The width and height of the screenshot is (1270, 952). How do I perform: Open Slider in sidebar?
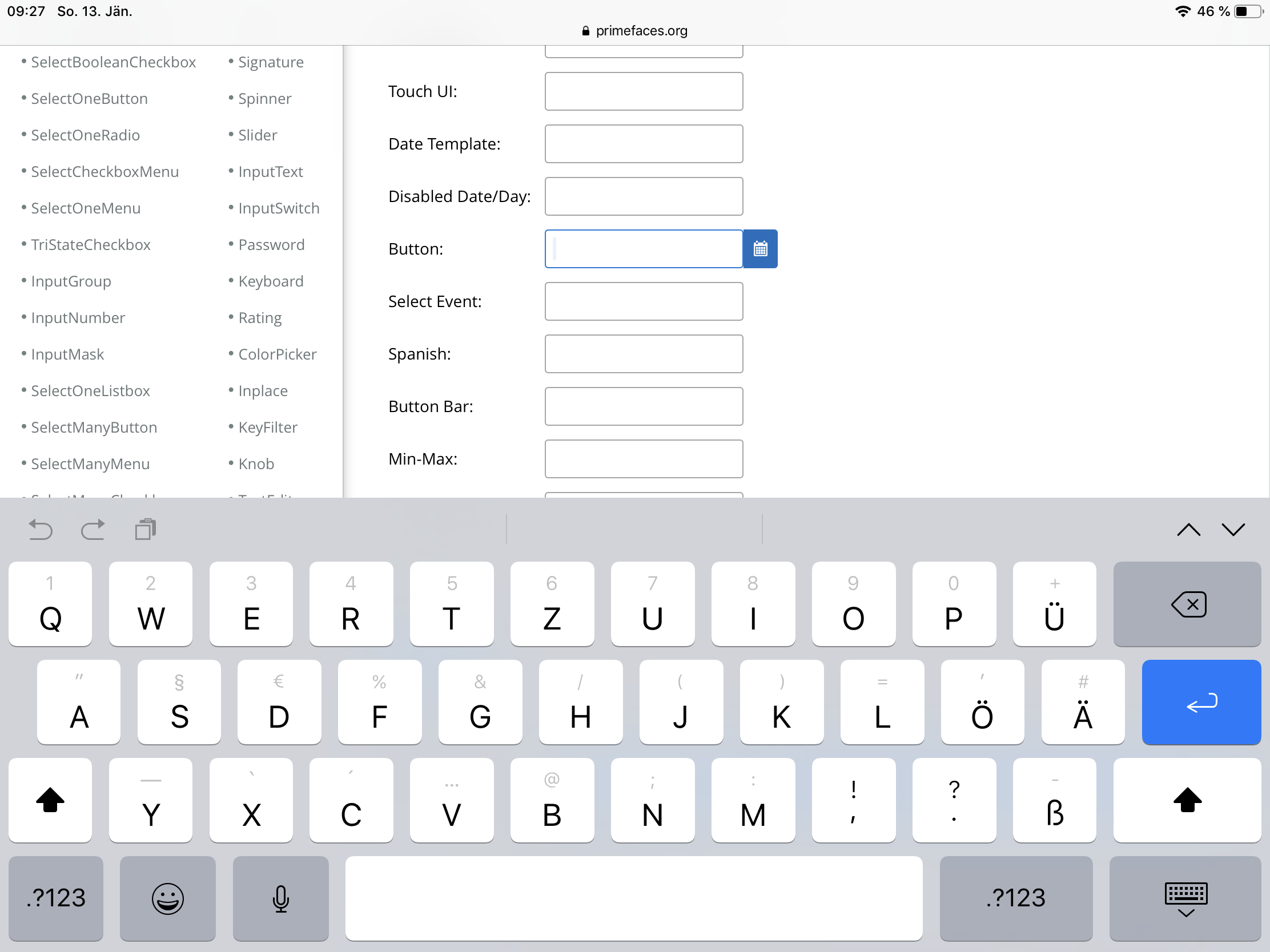258,135
